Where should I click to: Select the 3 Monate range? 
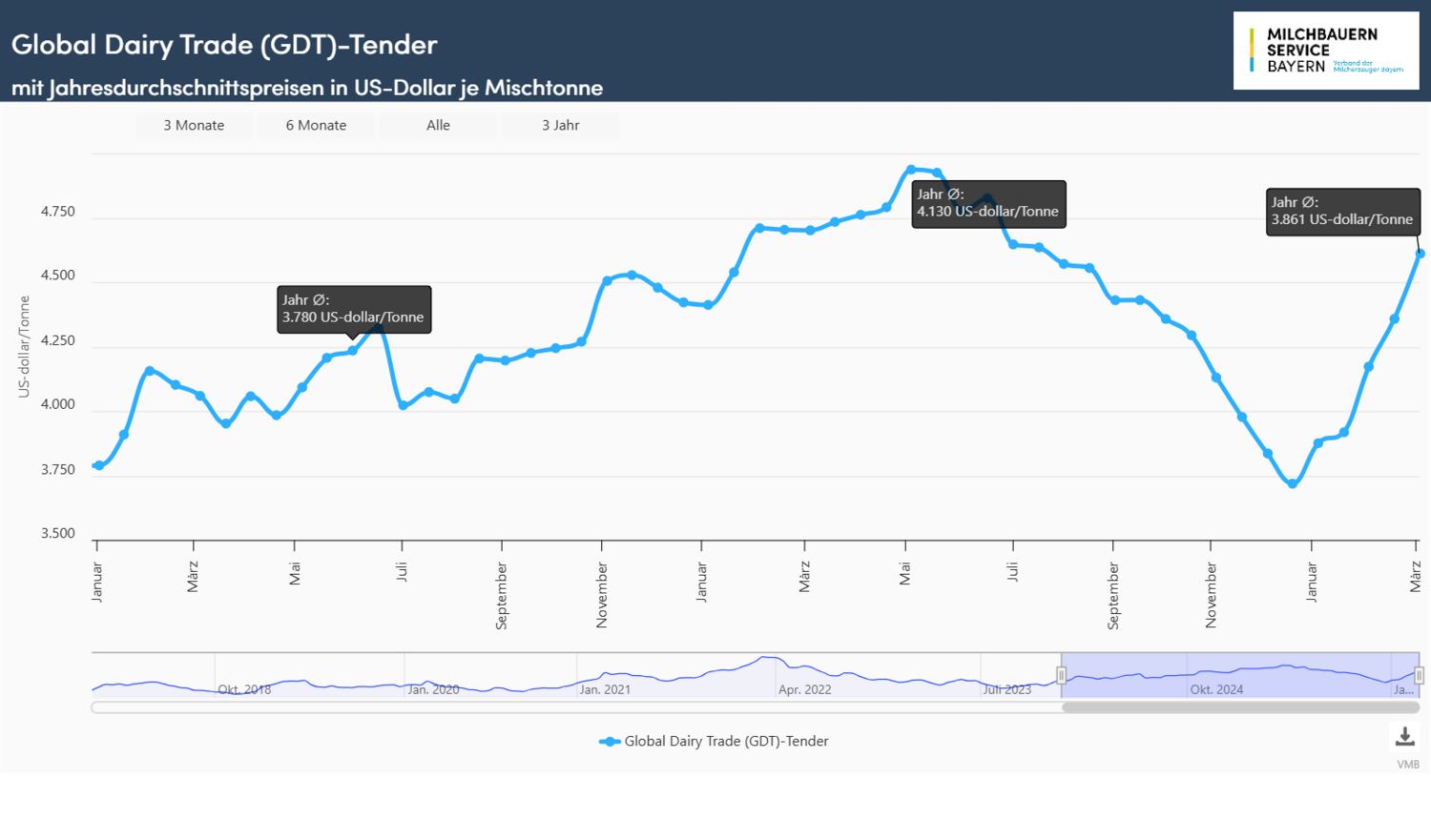click(194, 125)
